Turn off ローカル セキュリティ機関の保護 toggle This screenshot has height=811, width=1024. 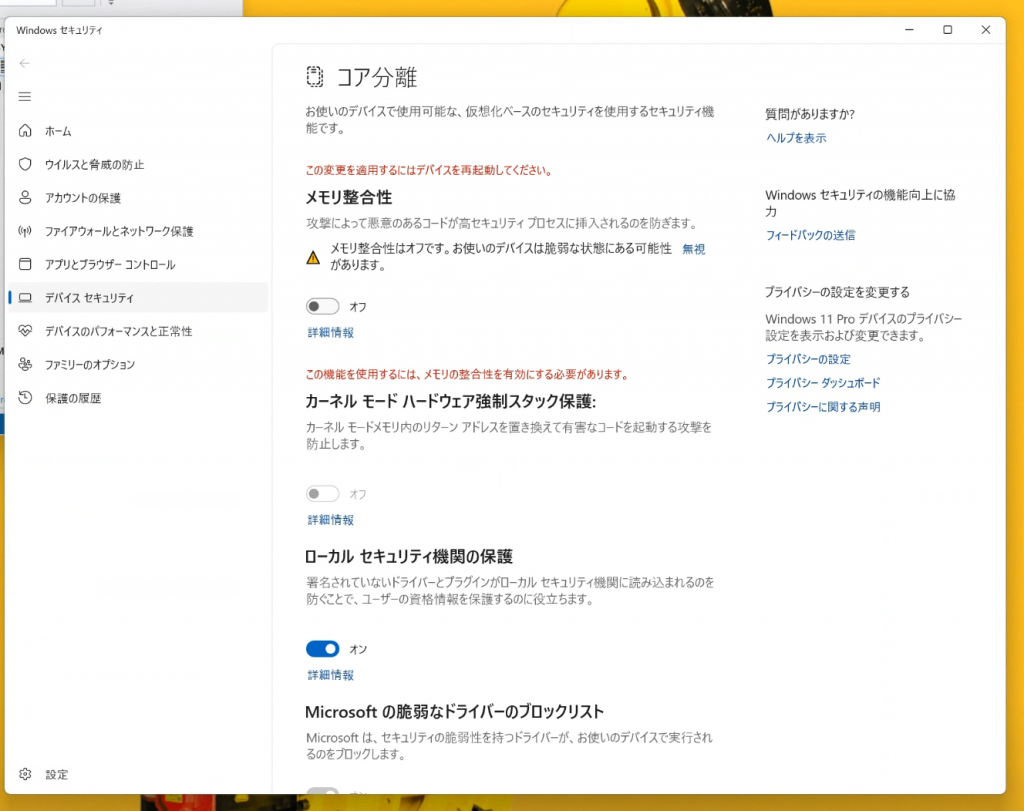click(322, 649)
